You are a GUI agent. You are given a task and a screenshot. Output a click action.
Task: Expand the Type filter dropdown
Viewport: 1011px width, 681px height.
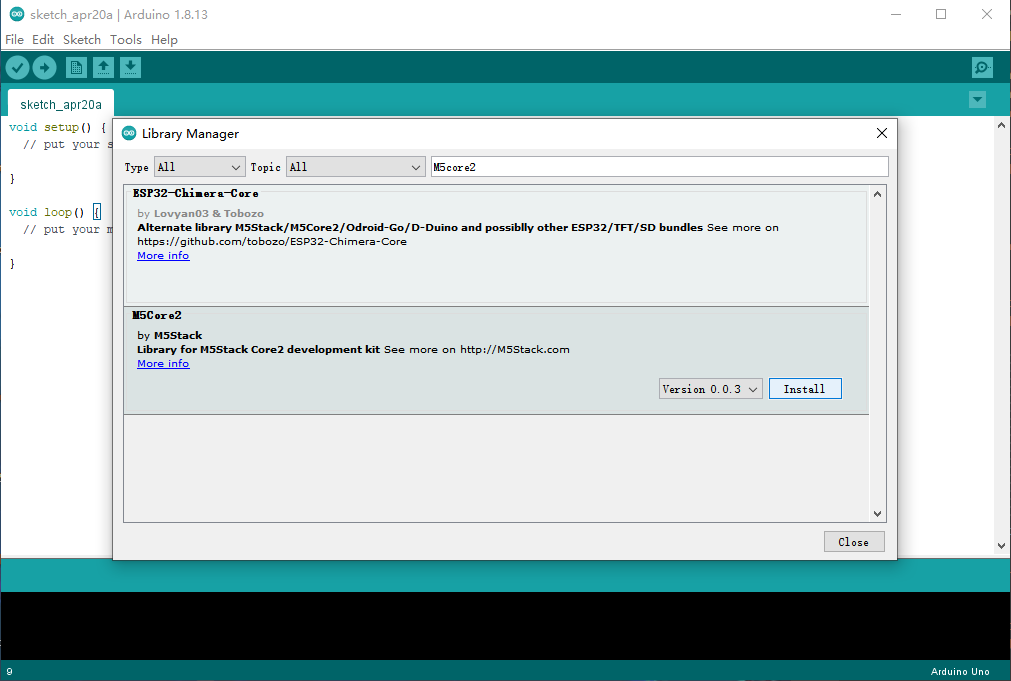199,167
